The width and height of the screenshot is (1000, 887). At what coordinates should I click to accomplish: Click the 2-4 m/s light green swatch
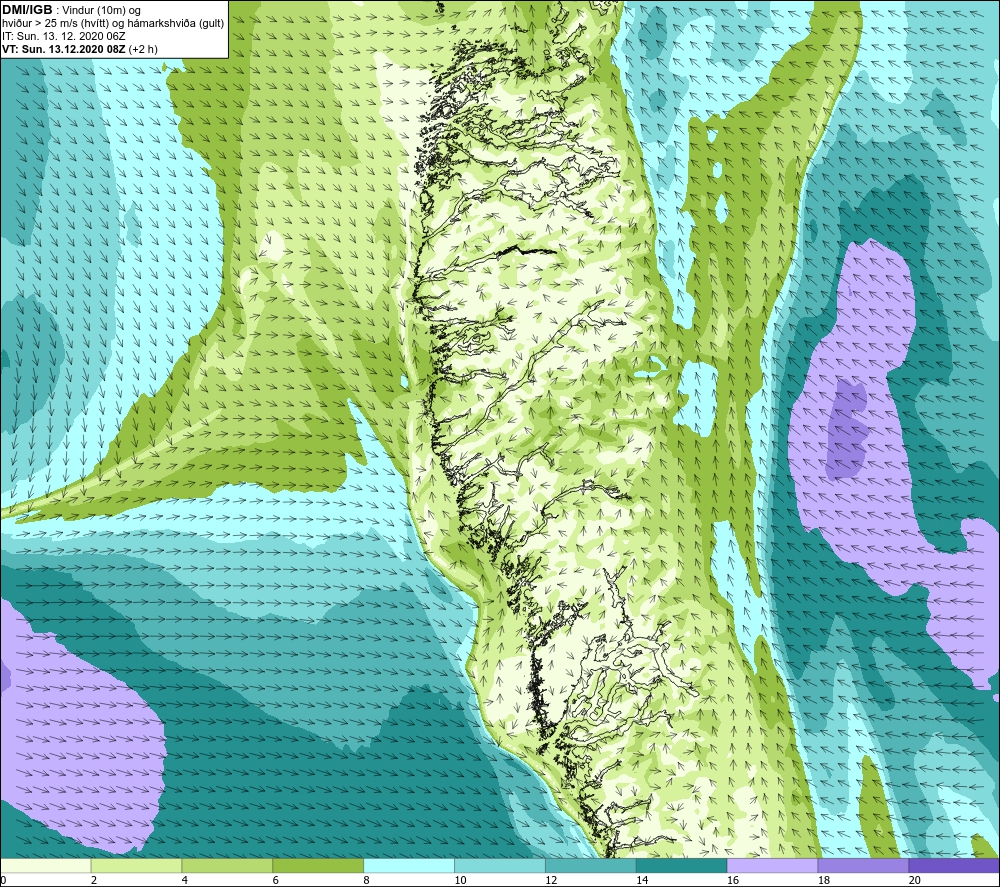(x=136, y=865)
